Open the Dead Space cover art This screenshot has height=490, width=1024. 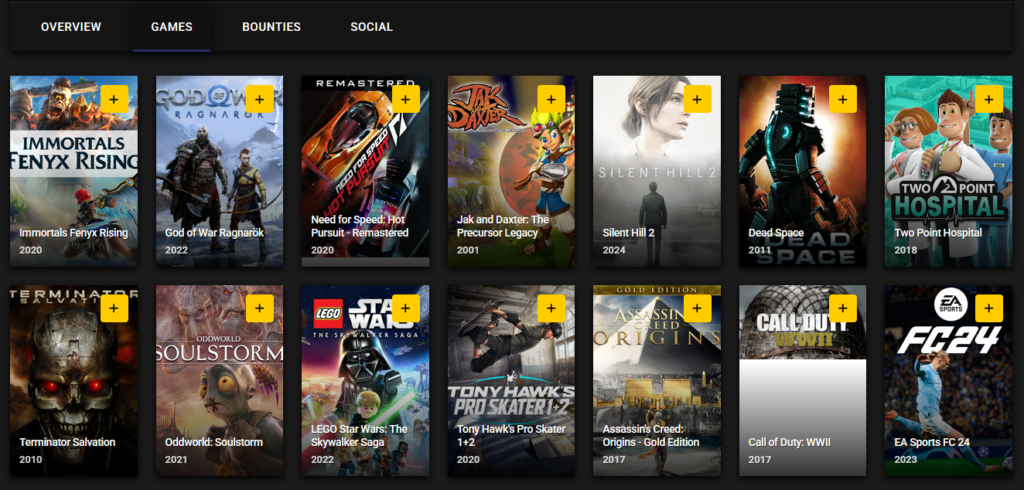pos(803,171)
